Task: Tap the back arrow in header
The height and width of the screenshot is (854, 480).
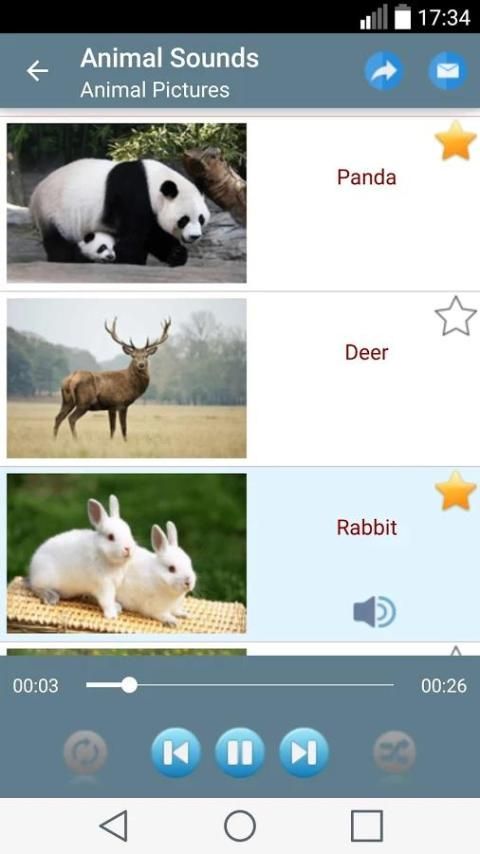Action: coord(37,71)
